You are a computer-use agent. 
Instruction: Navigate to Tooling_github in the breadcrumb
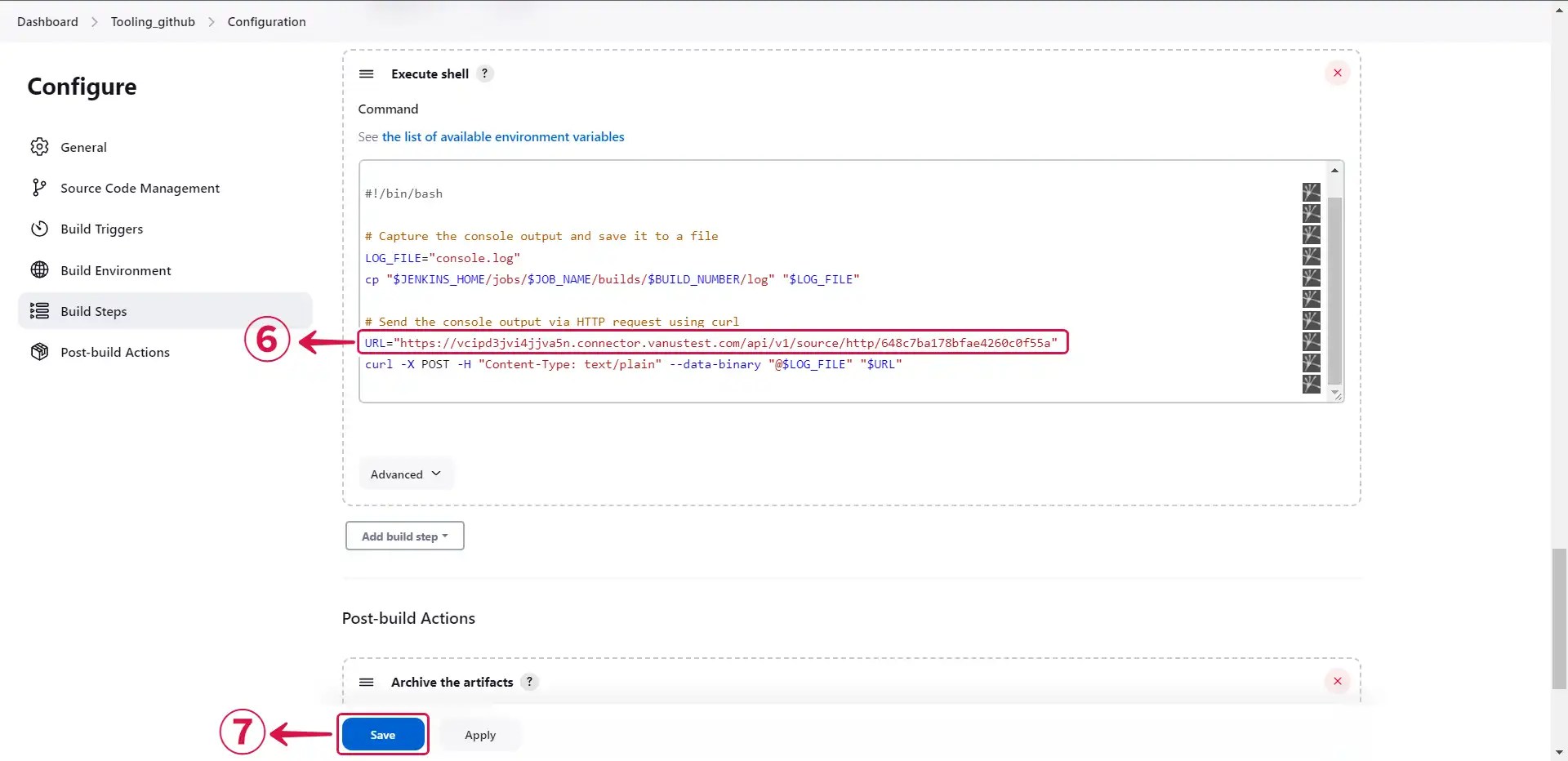pos(153,22)
